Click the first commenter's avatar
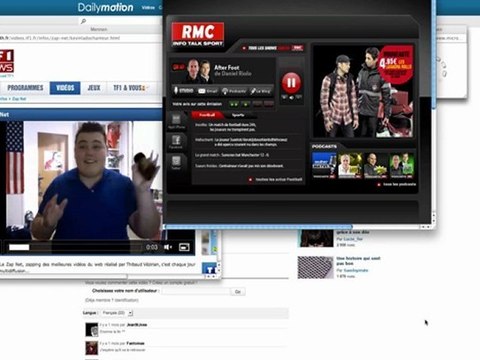The width and height of the screenshot is (480, 360). 91,330
